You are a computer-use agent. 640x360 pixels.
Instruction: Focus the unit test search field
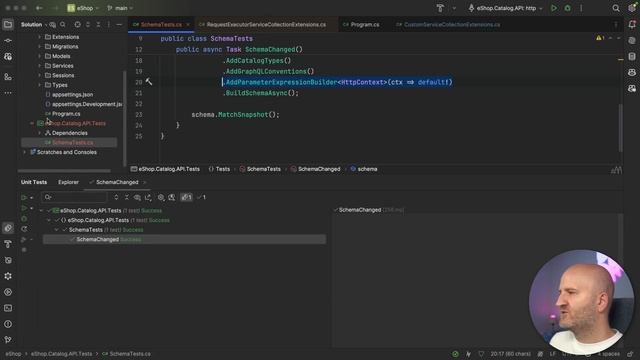click(74, 198)
